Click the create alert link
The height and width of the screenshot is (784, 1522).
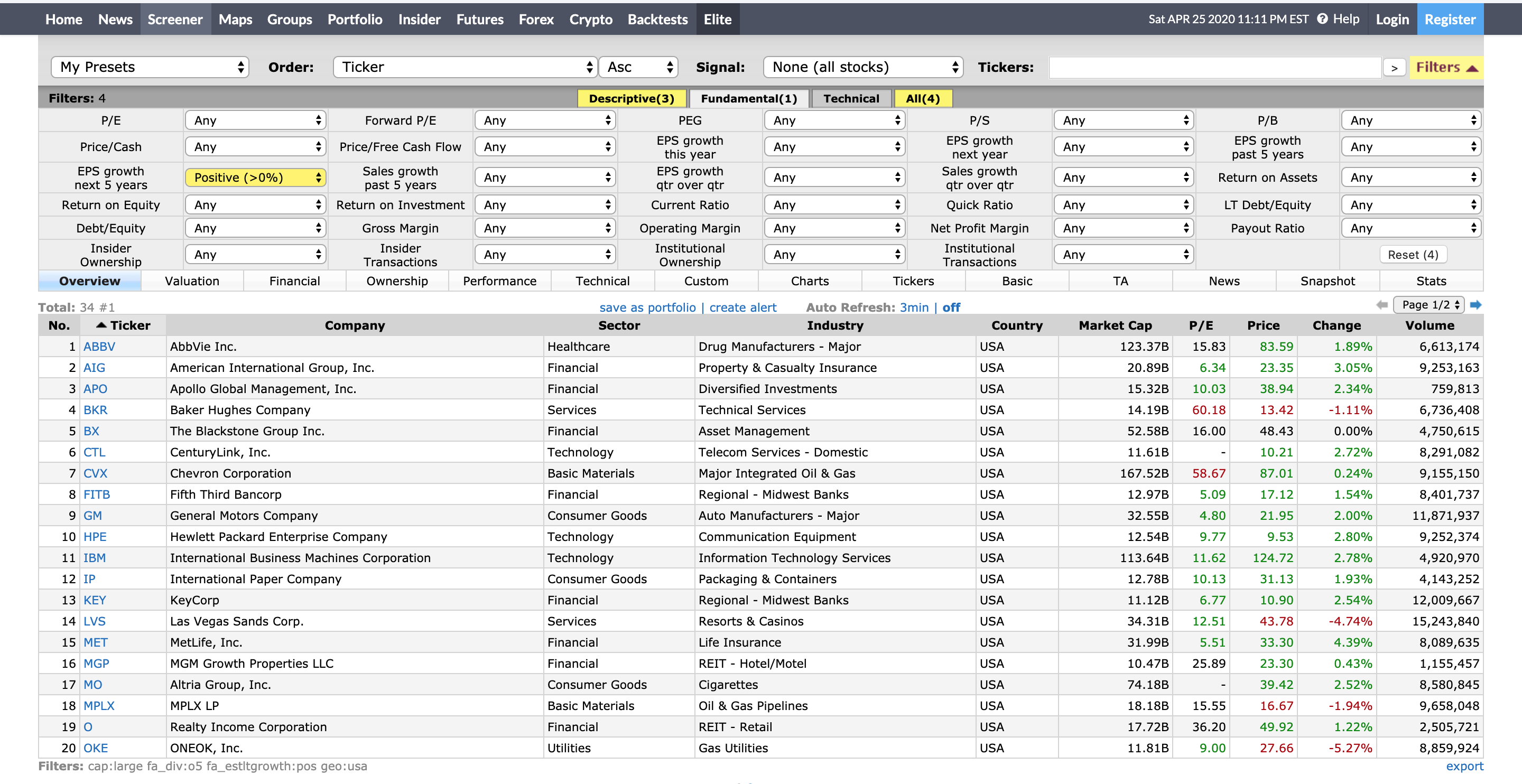[743, 307]
